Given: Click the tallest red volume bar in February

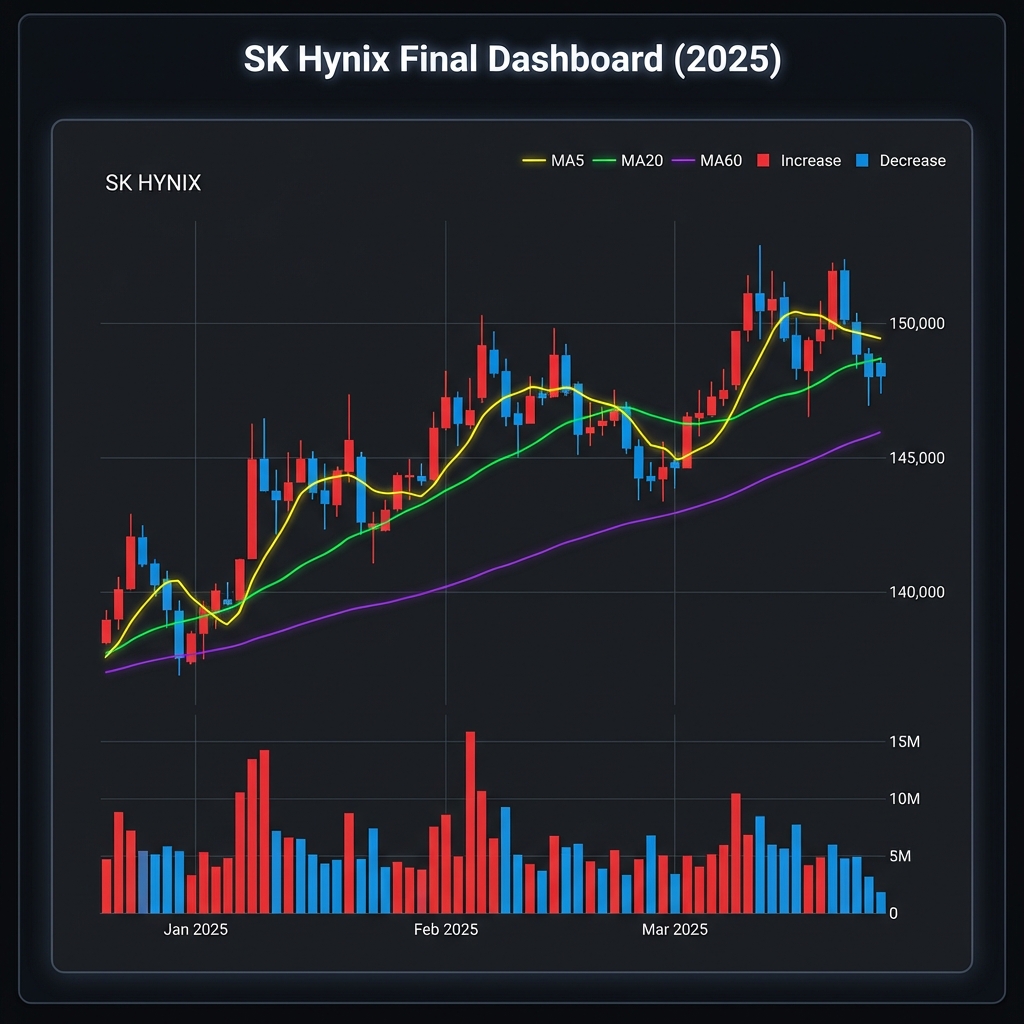Looking at the screenshot, I should pyautogui.click(x=470, y=822).
